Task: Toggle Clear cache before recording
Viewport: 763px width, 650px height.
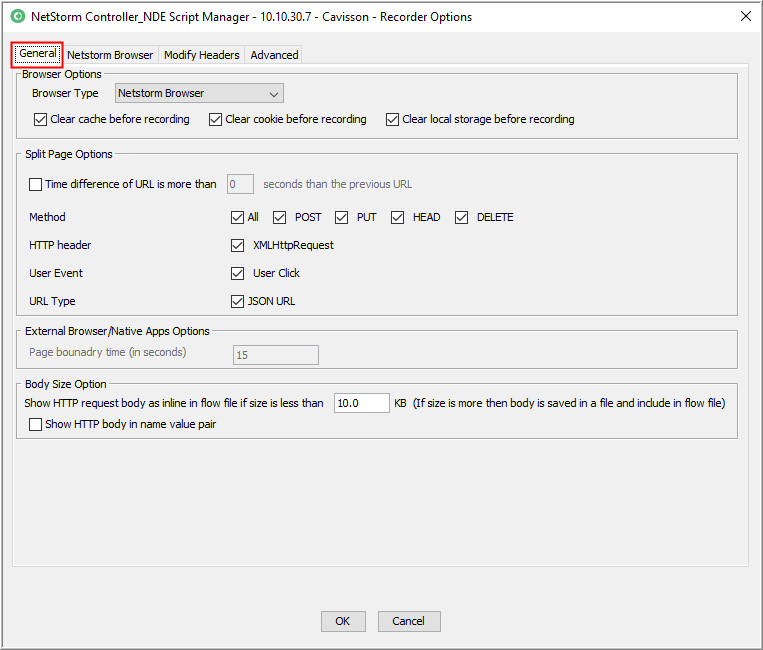Action: (40, 119)
